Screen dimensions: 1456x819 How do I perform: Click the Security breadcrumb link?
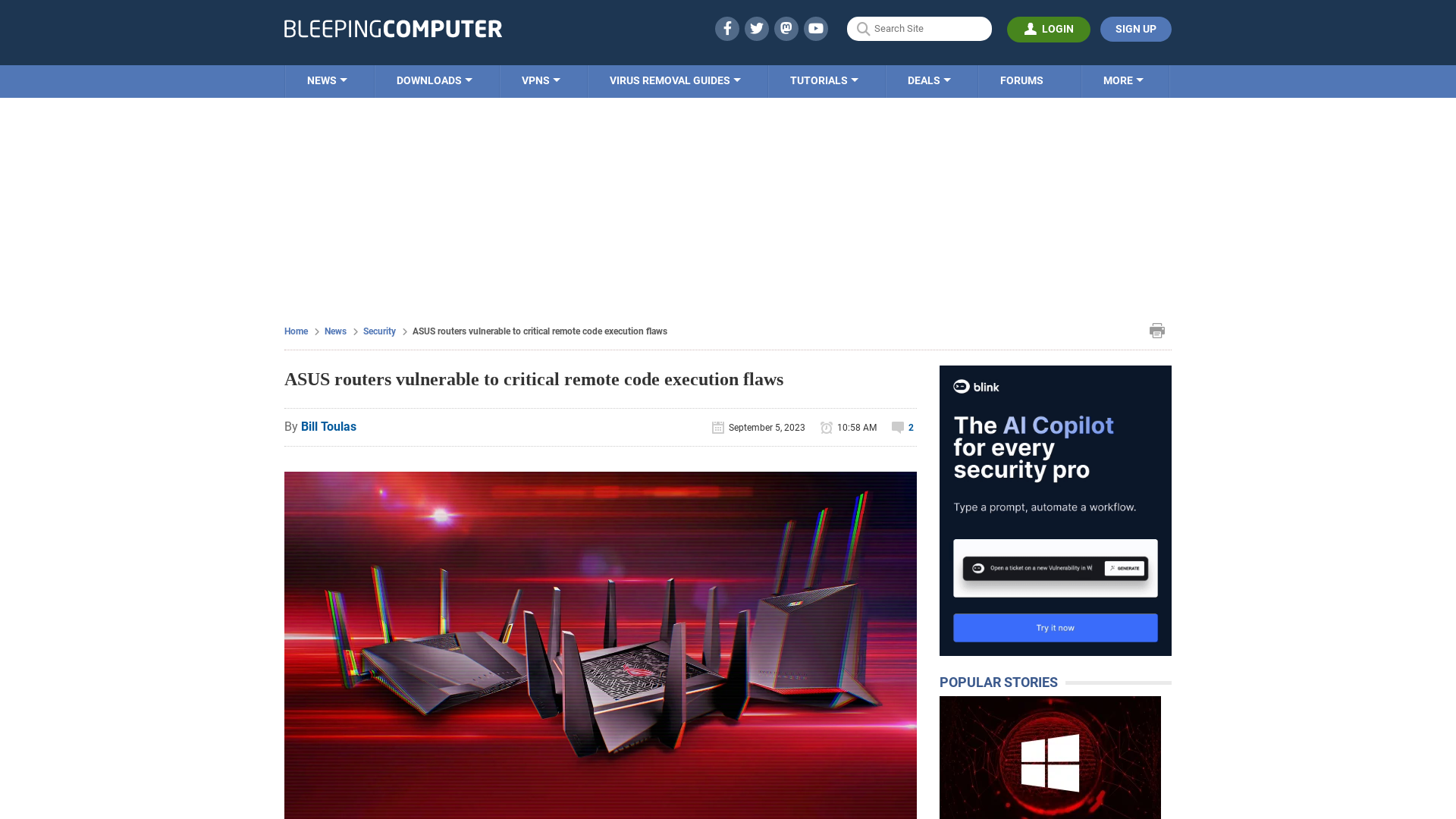[379, 331]
